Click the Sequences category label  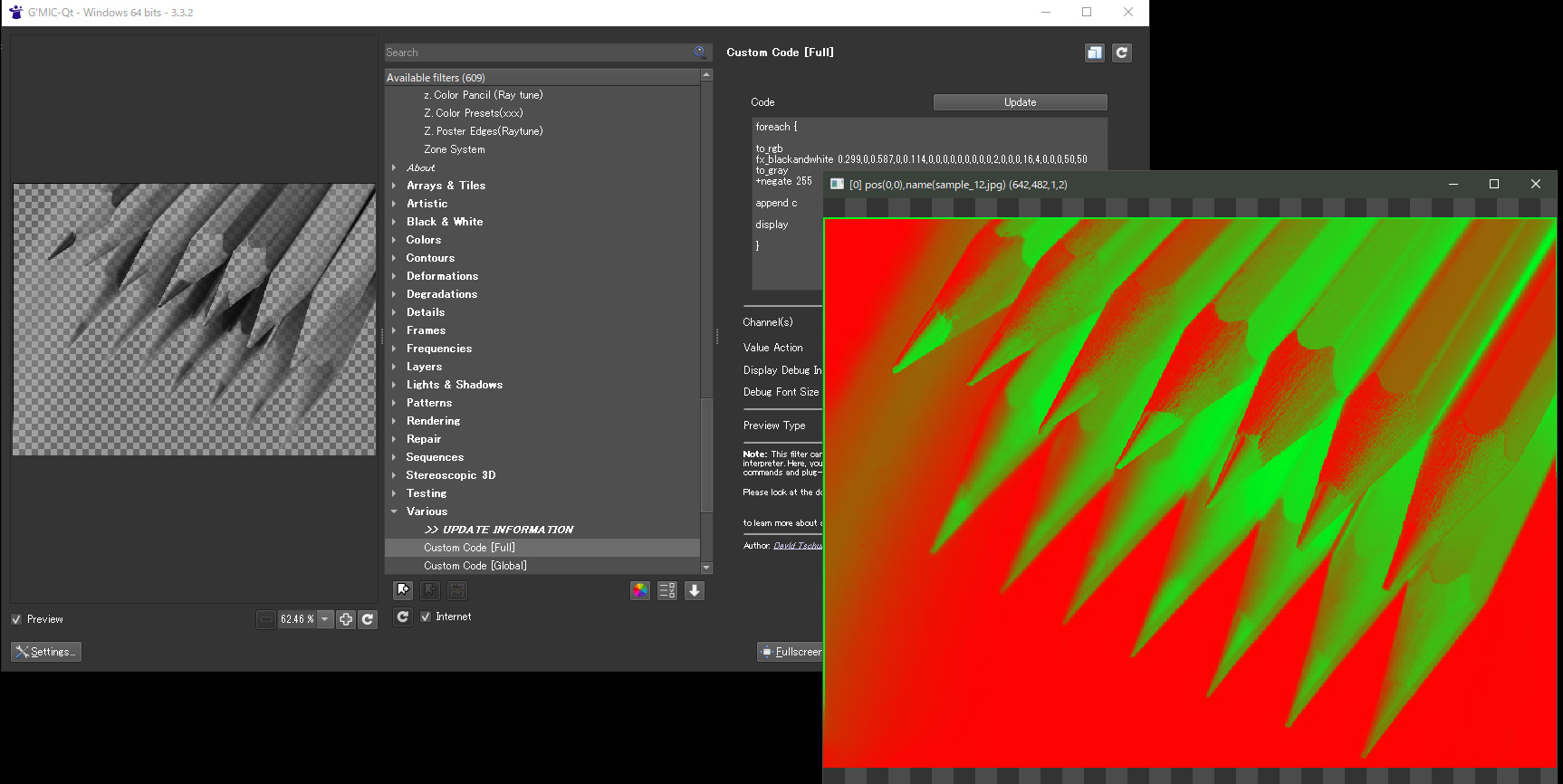pyautogui.click(x=435, y=457)
